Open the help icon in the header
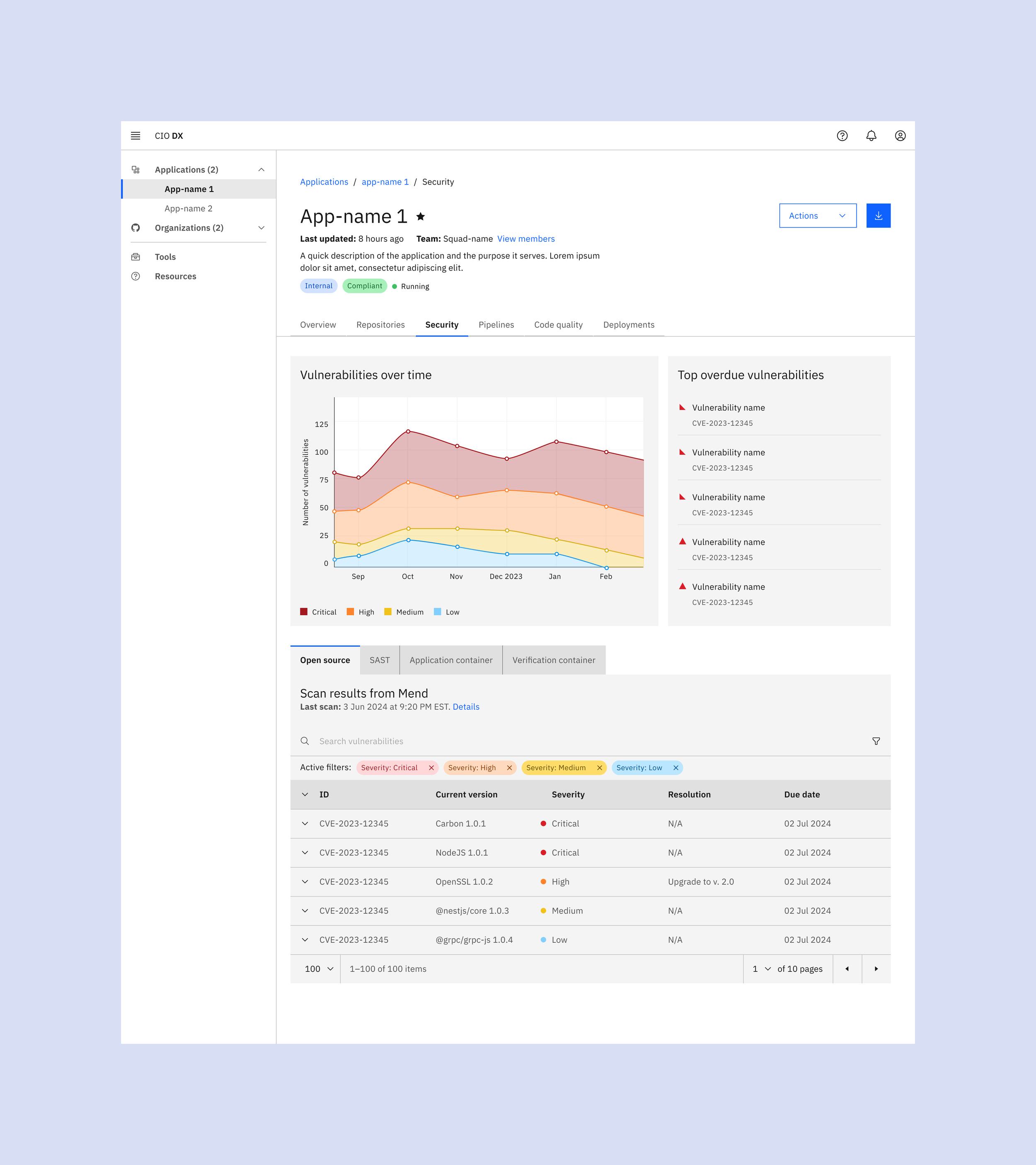The width and height of the screenshot is (1036, 1165). pos(842,136)
